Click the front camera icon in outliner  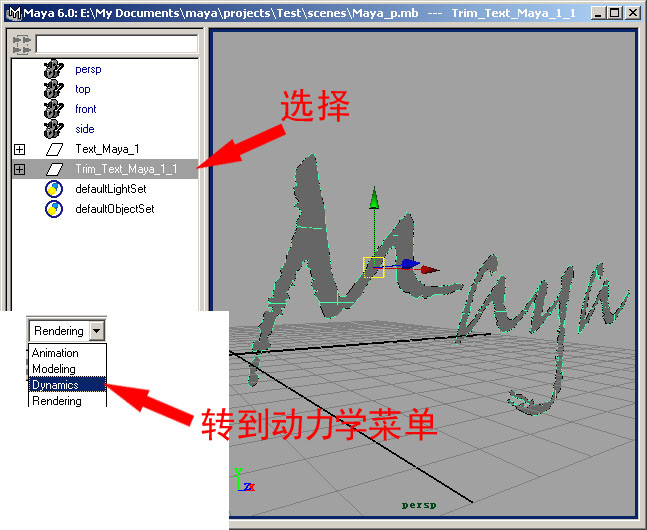[54, 109]
